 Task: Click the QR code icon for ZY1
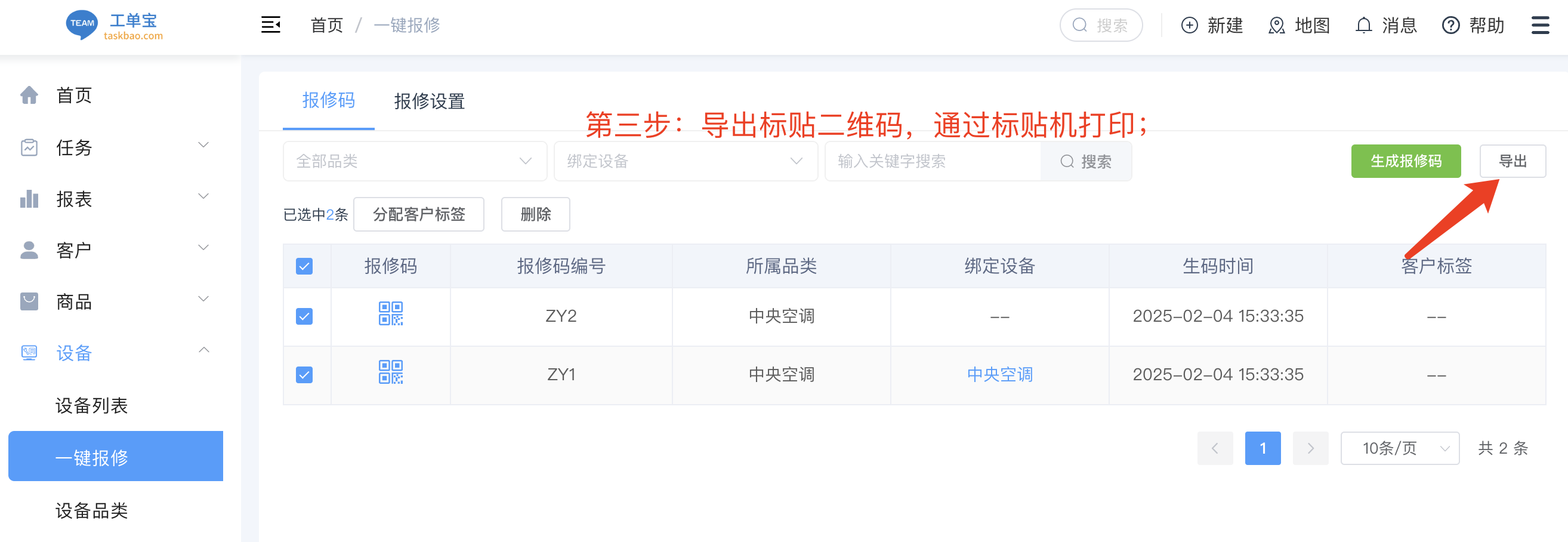tap(390, 372)
